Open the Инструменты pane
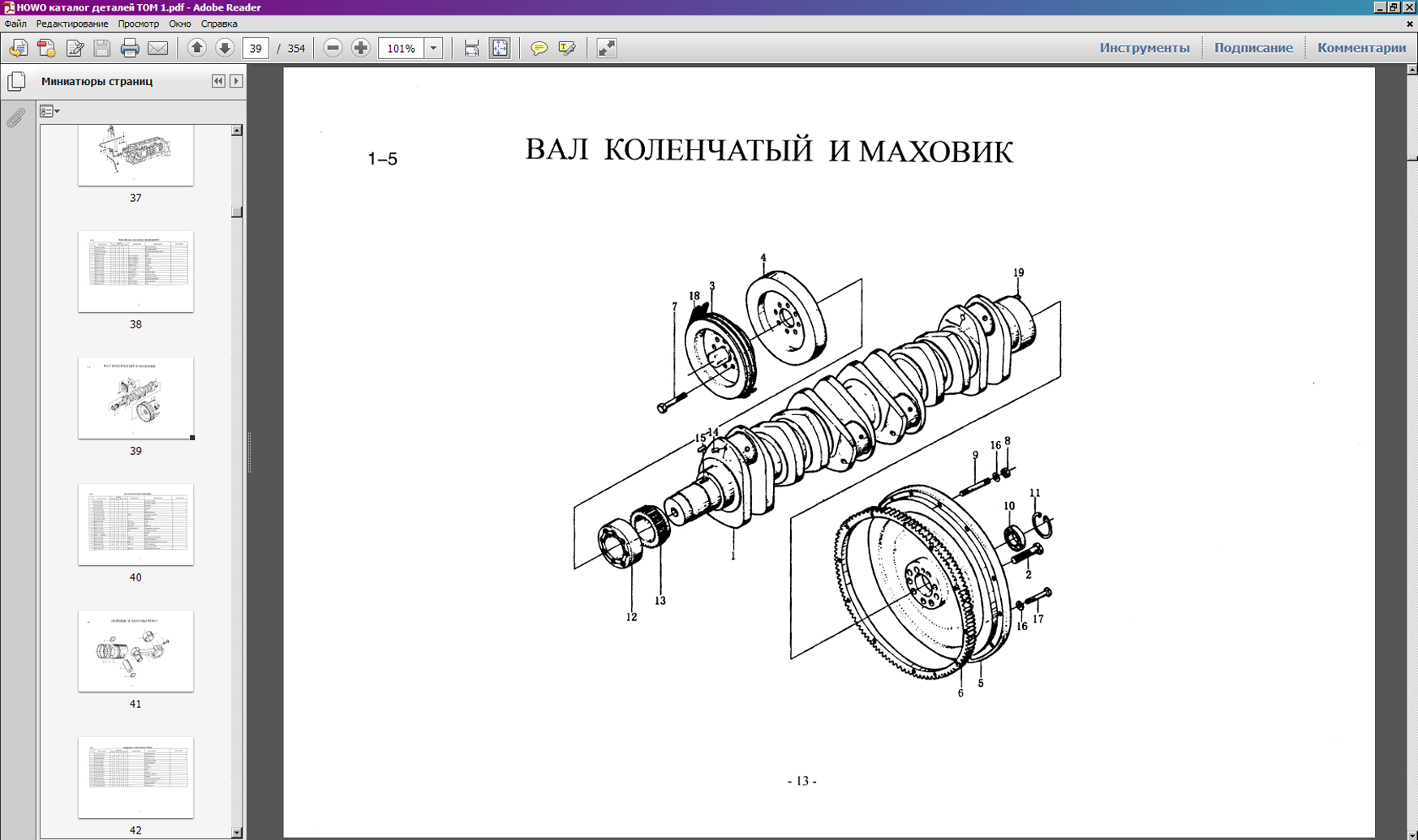The width and height of the screenshot is (1418, 840). pyautogui.click(x=1144, y=48)
